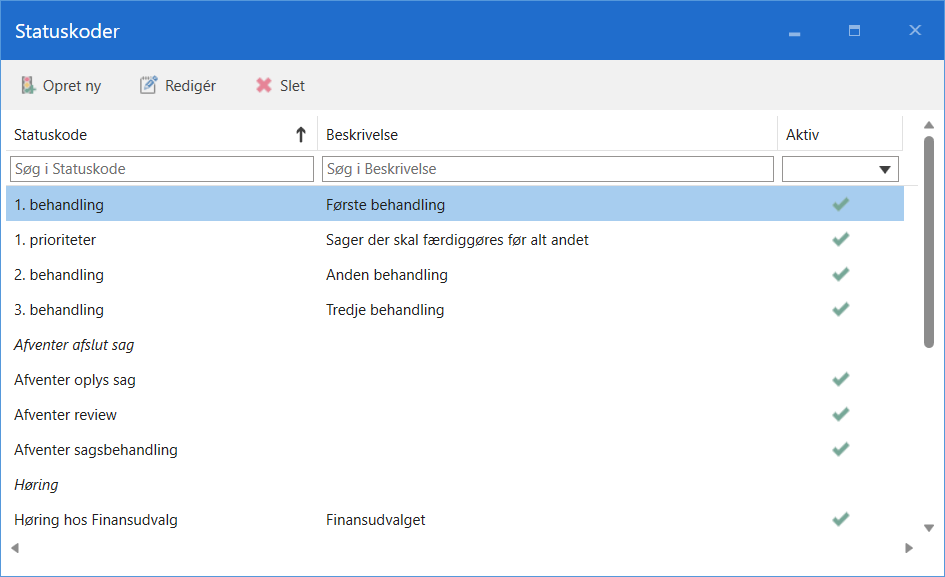Click the scroll right arrow

(x=909, y=548)
